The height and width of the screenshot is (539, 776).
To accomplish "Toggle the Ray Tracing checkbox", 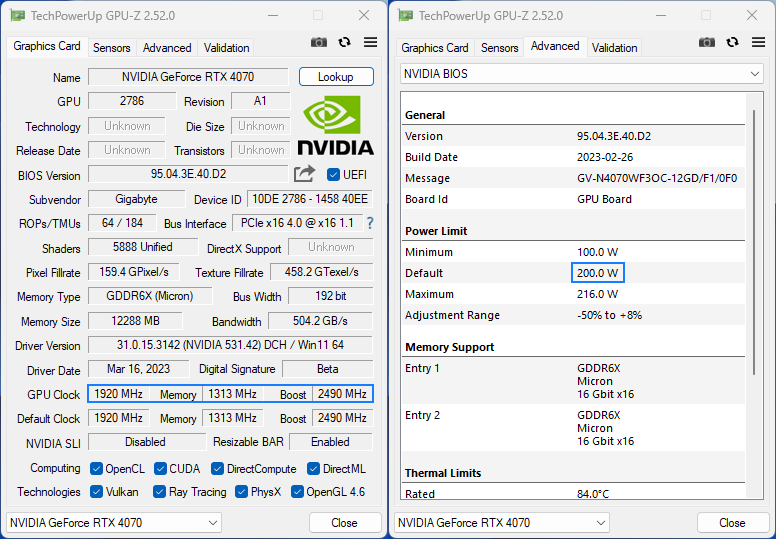I will (x=159, y=492).
